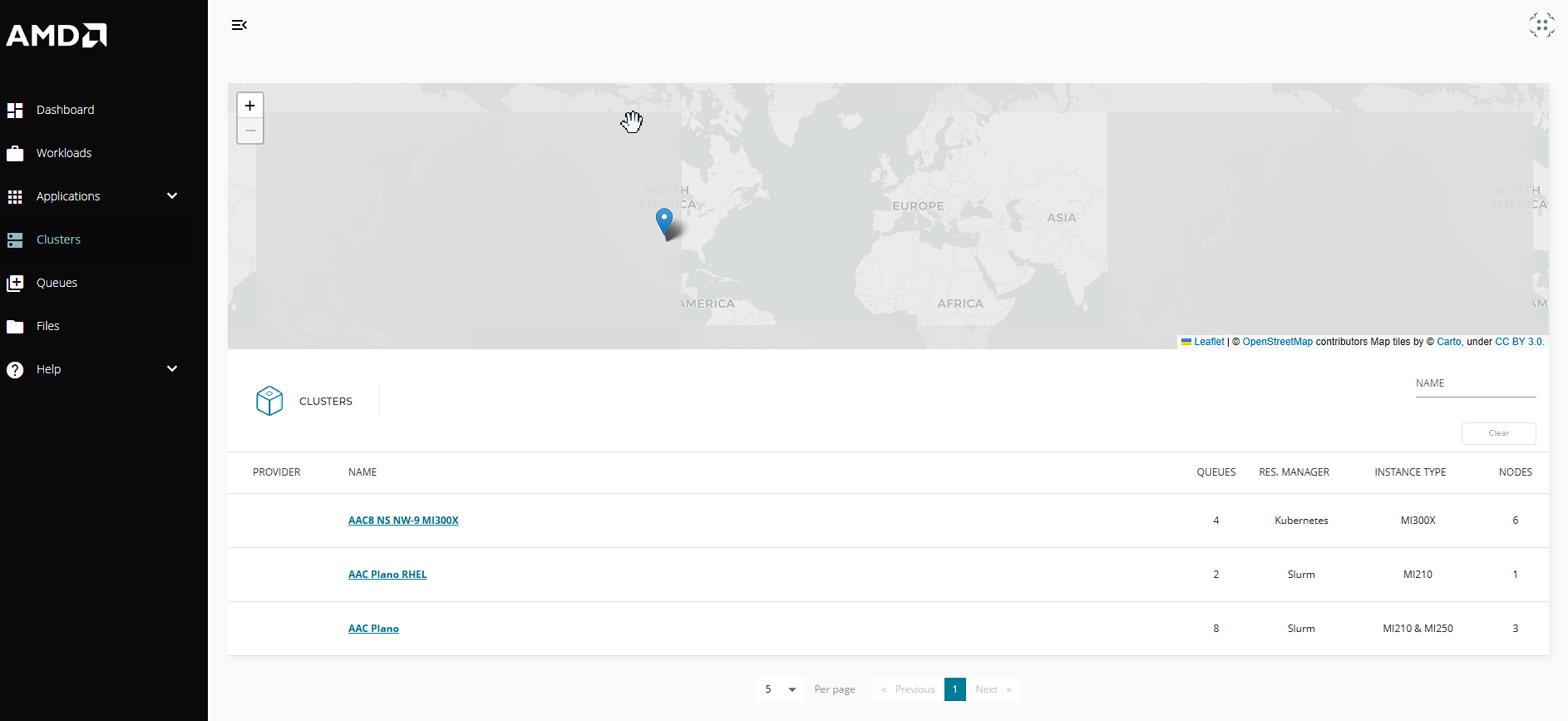Open Workloads via its briefcase icon

15,153
